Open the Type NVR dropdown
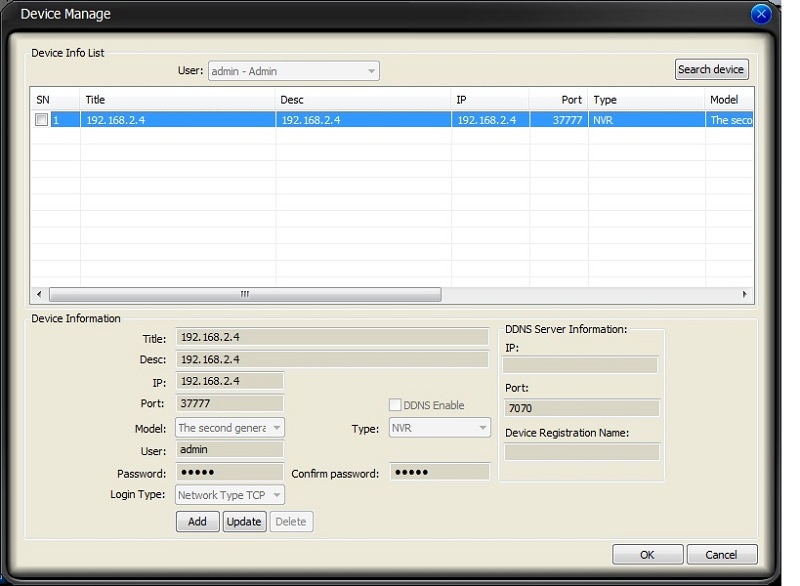 tap(440, 427)
